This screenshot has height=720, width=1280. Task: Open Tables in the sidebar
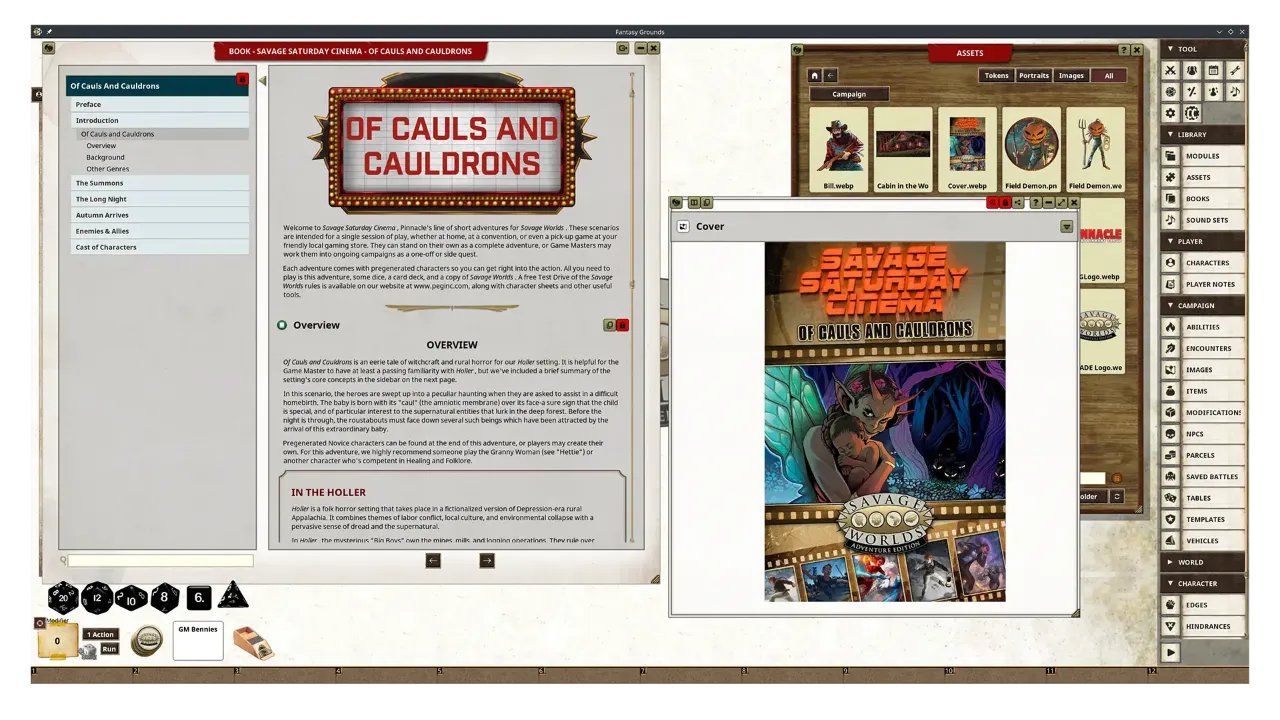[x=1203, y=498]
